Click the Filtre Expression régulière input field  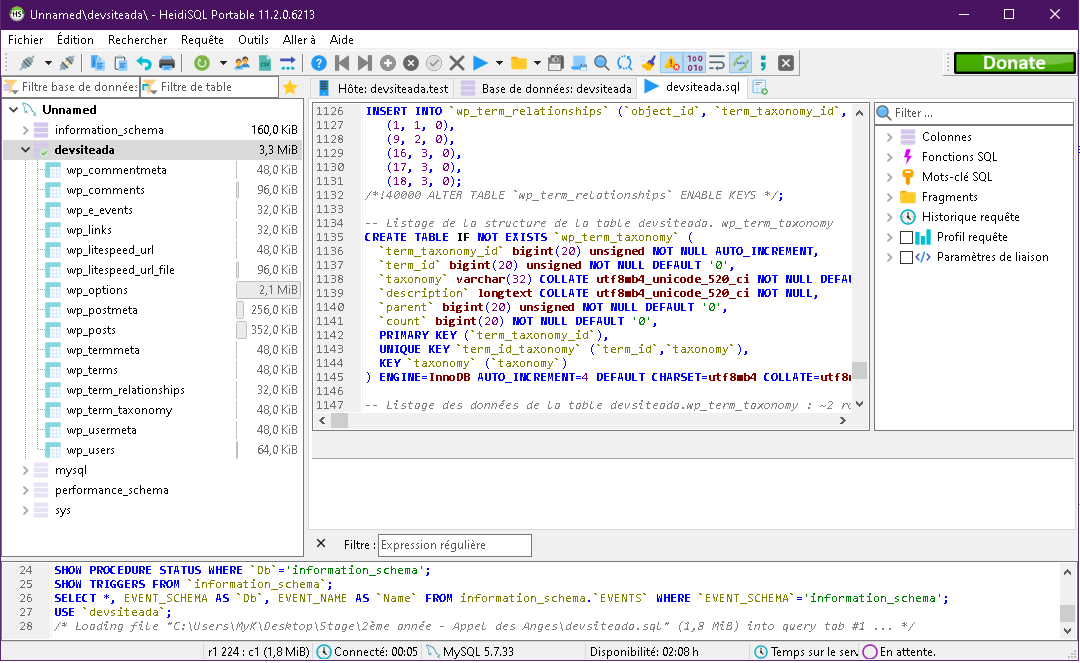455,545
